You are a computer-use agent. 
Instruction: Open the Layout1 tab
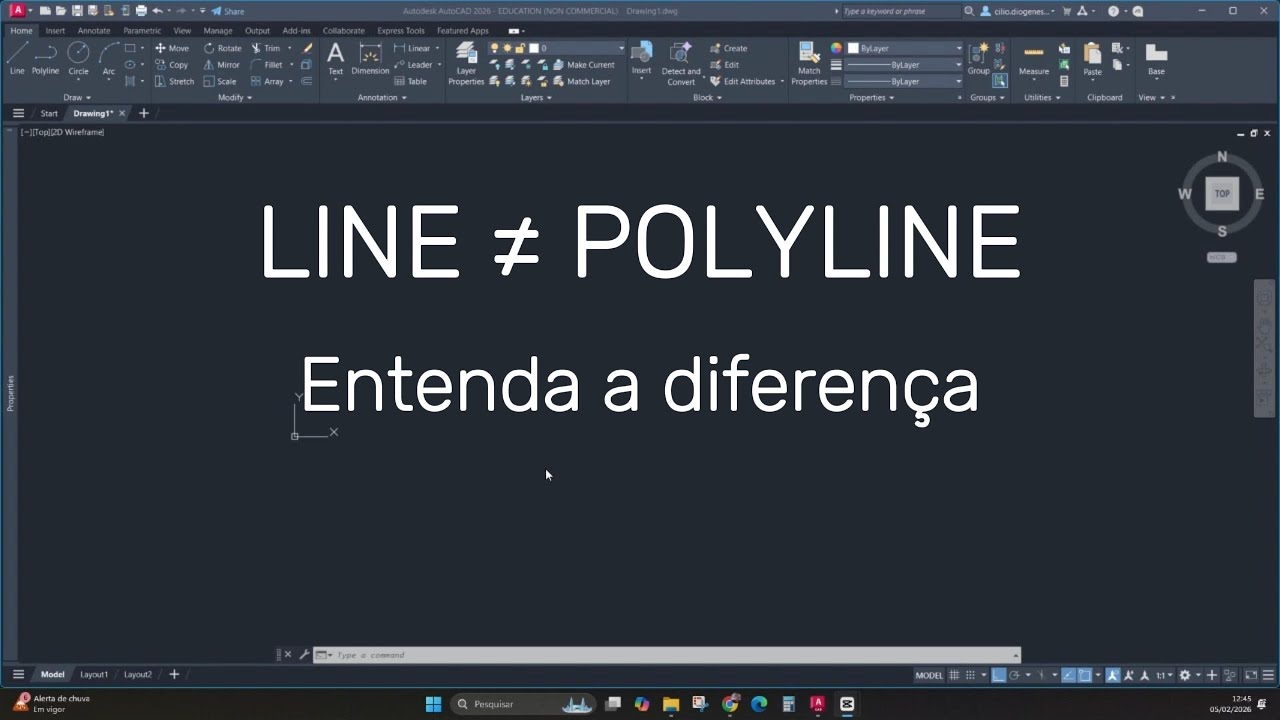coord(94,675)
